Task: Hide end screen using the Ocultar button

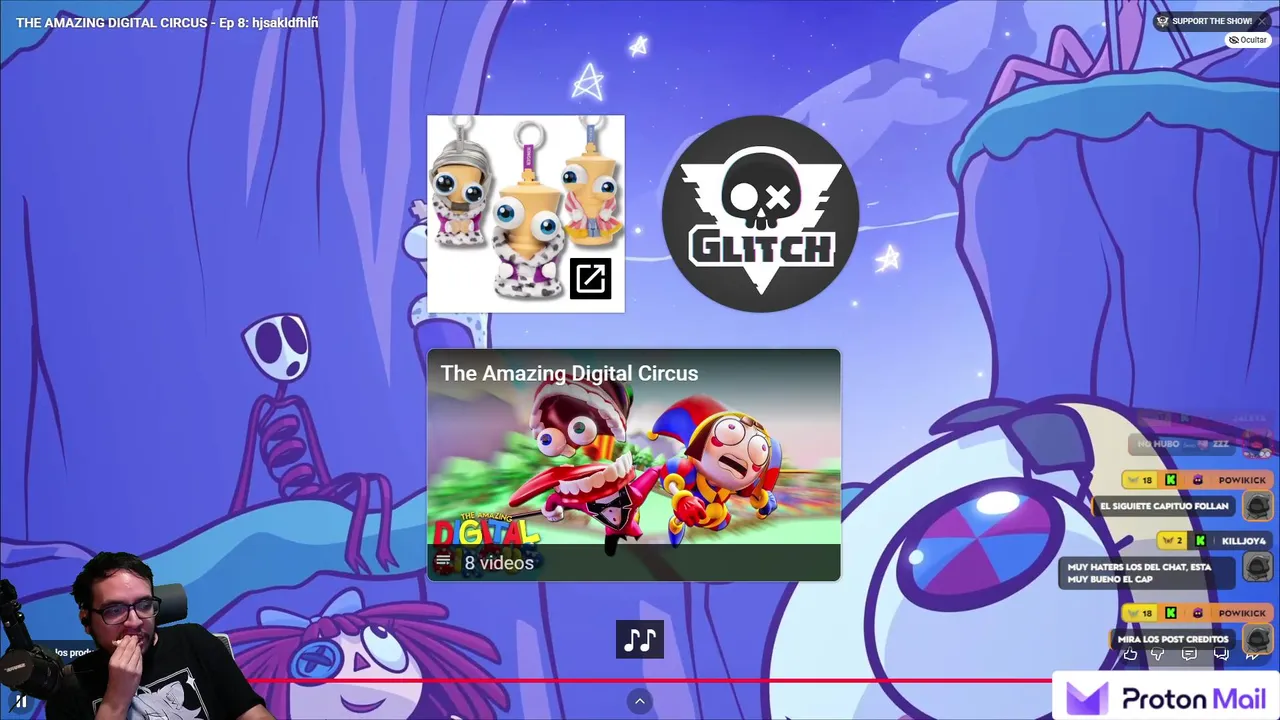Action: pyautogui.click(x=1248, y=40)
